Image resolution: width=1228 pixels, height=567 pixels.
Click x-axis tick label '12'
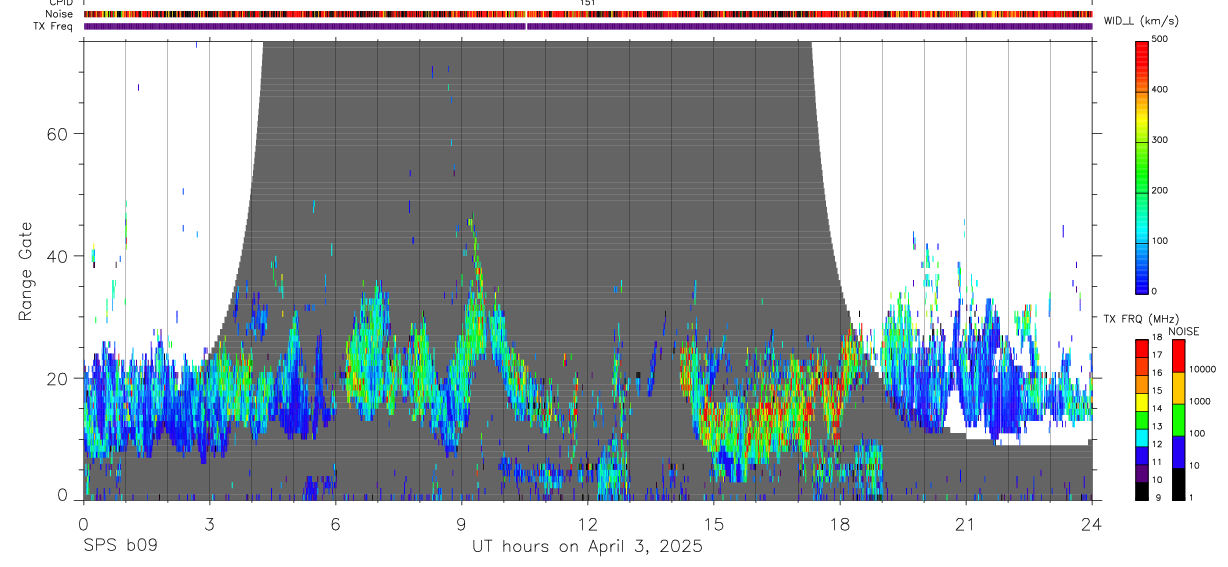click(x=587, y=524)
